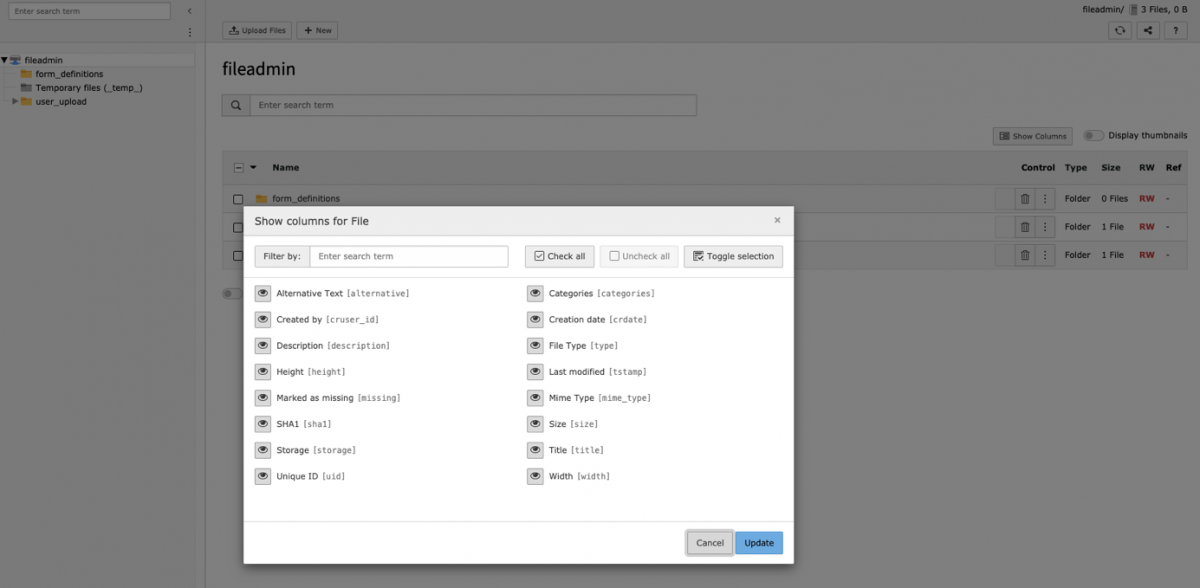
Task: Click the reload icon in top bar
Action: 1120,30
